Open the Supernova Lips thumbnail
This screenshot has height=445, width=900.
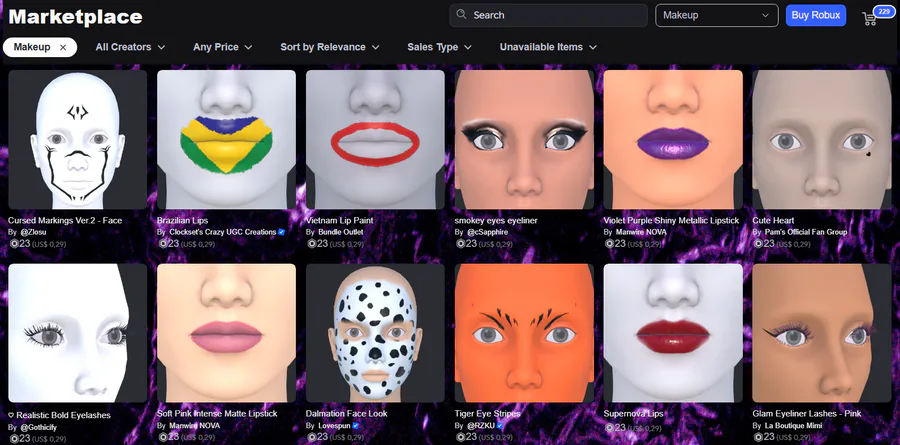[673, 333]
